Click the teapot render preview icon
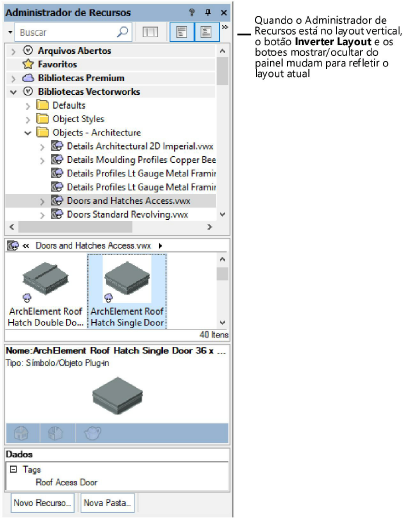 [x=92, y=433]
